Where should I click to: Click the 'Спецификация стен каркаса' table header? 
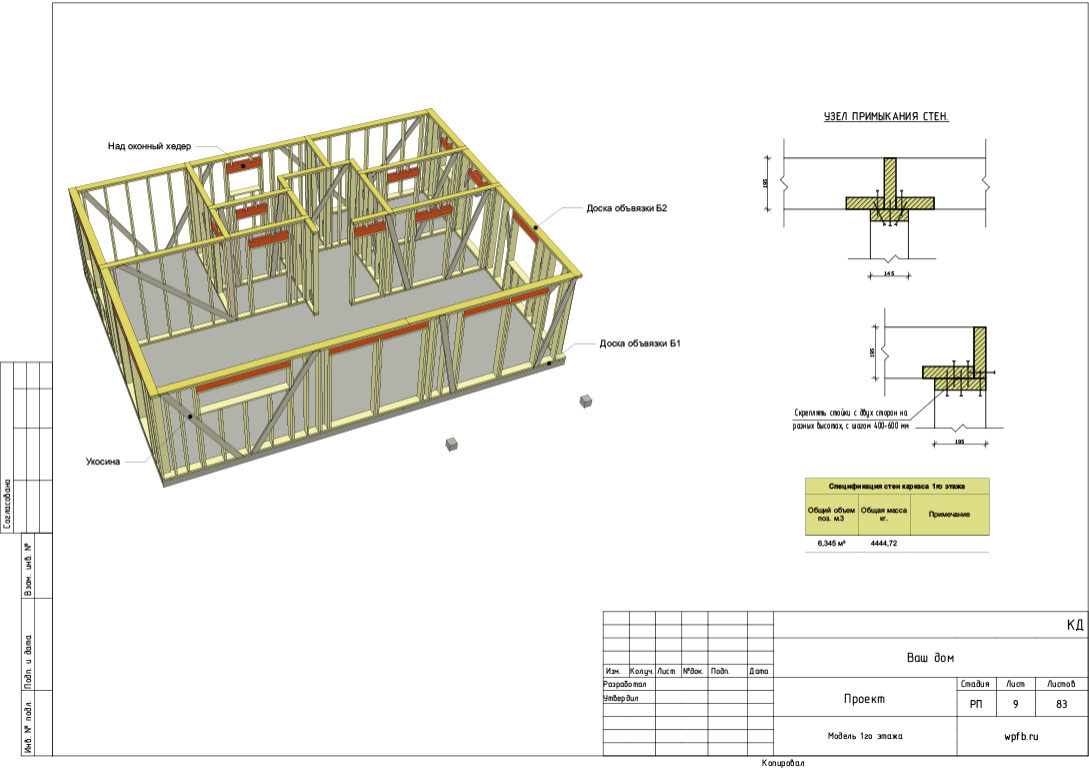[x=897, y=486]
